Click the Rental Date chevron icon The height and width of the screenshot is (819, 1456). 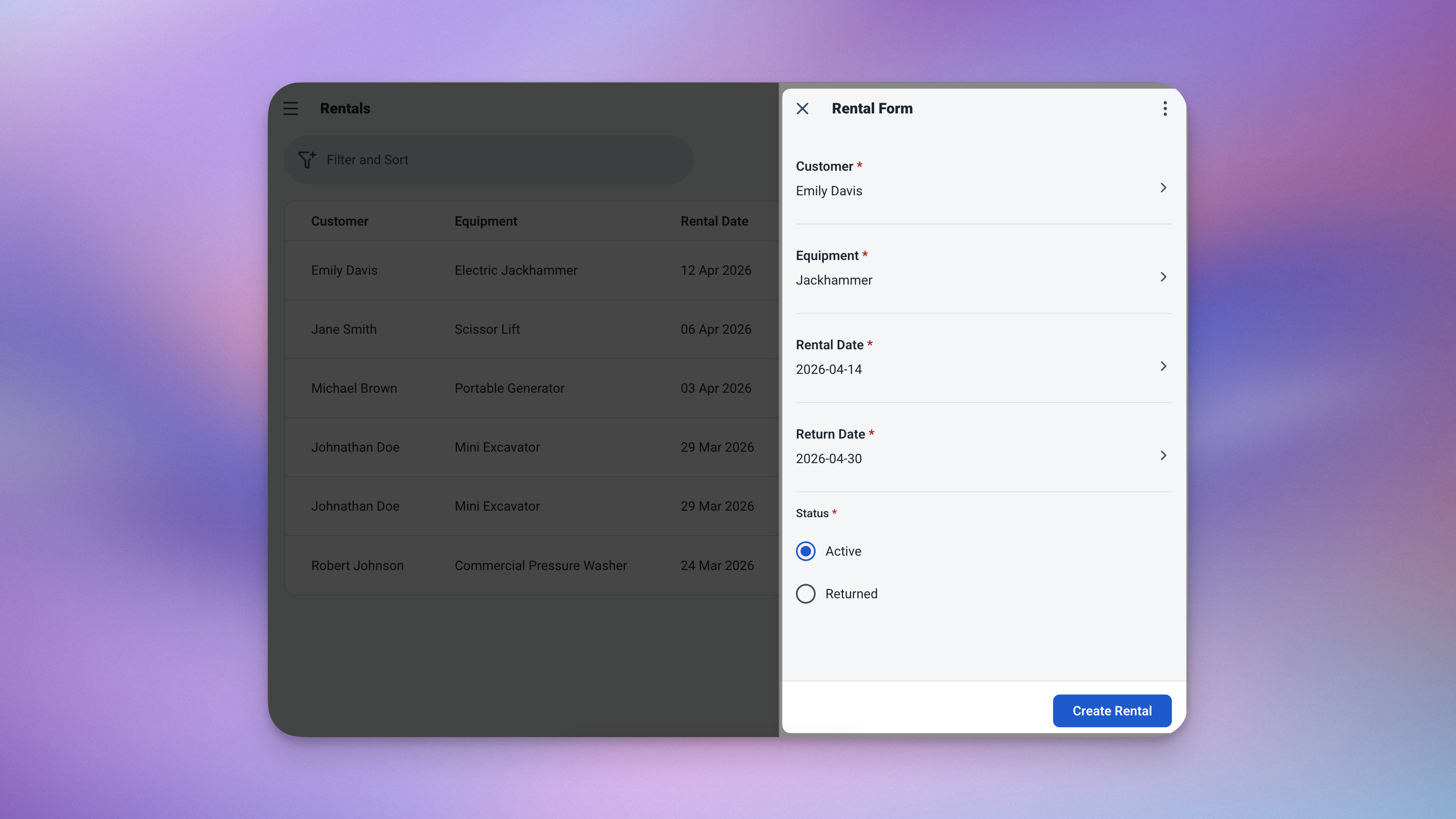click(1163, 366)
